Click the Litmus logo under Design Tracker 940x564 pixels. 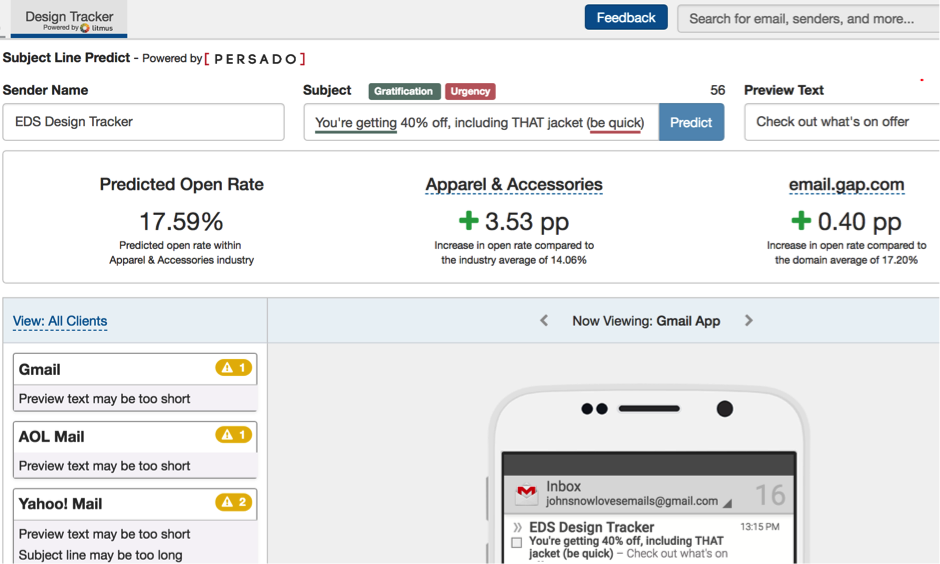pos(97,28)
